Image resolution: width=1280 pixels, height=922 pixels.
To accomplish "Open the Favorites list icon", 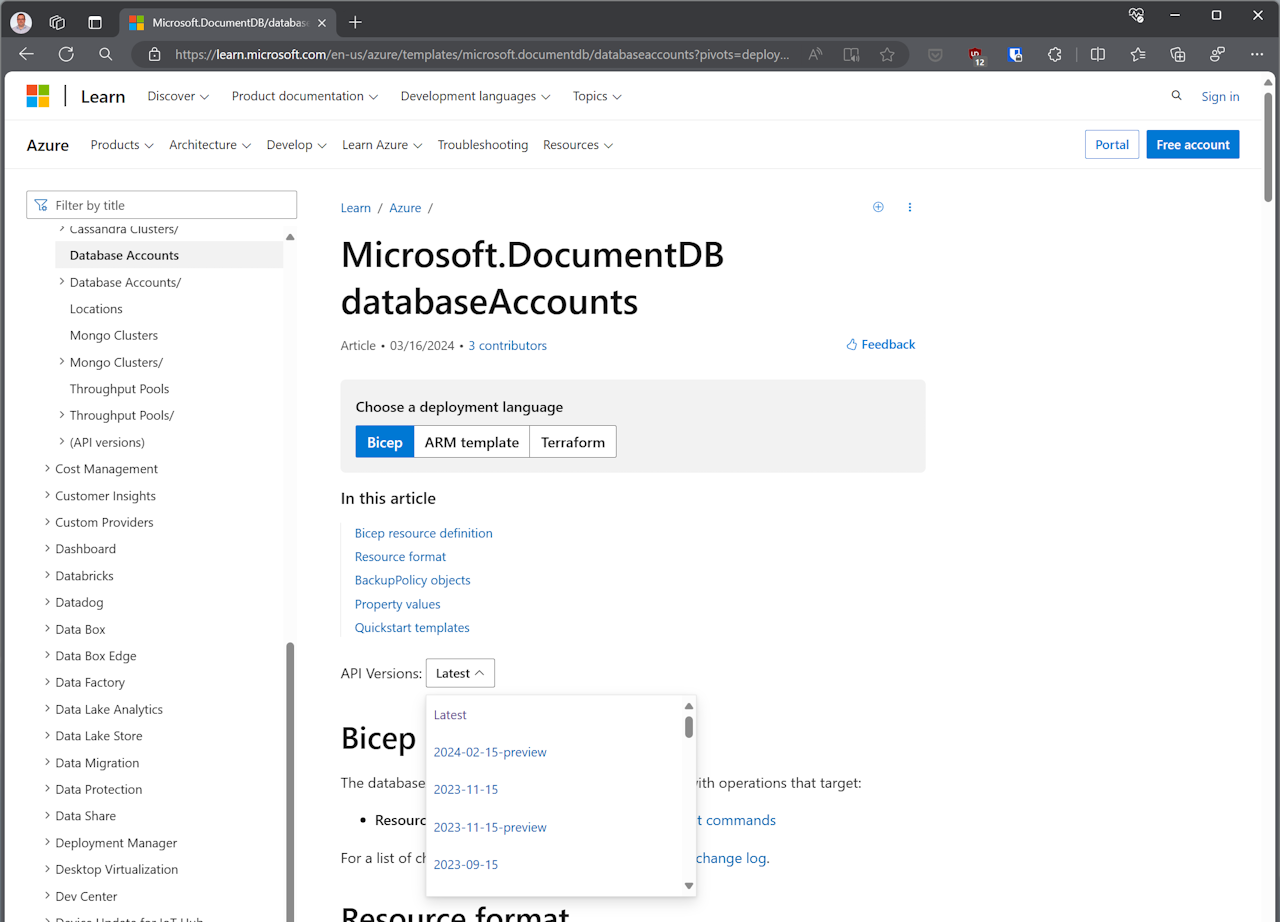I will point(1137,55).
